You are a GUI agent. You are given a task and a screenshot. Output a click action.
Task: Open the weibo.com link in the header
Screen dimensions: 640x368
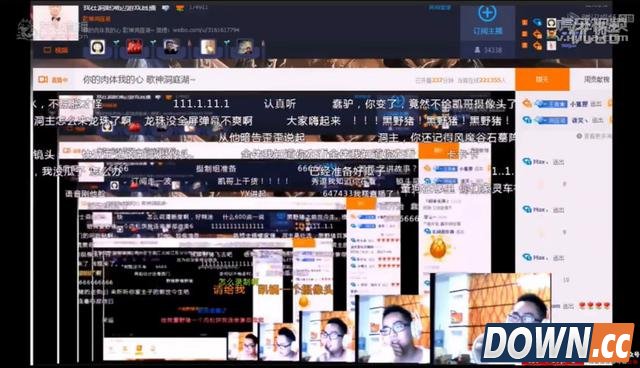(x=206, y=30)
